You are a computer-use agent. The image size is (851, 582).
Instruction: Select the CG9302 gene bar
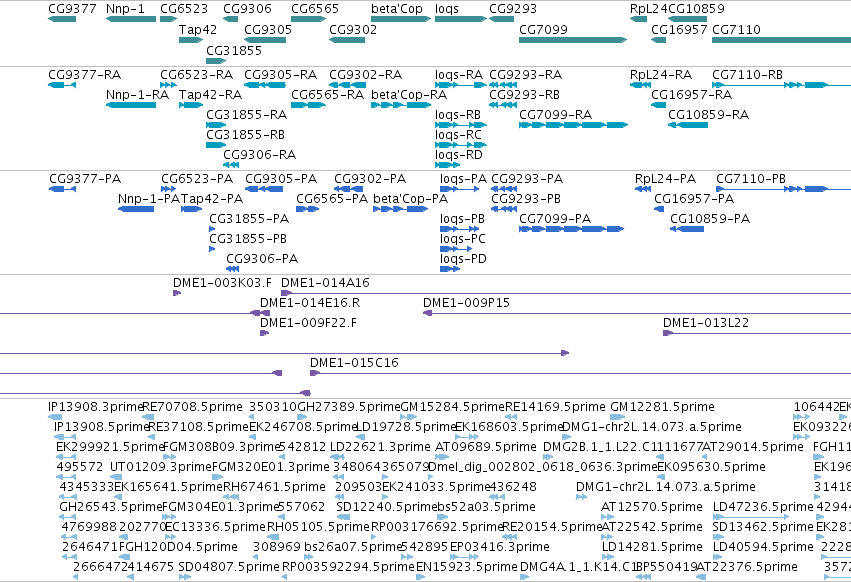[347, 40]
